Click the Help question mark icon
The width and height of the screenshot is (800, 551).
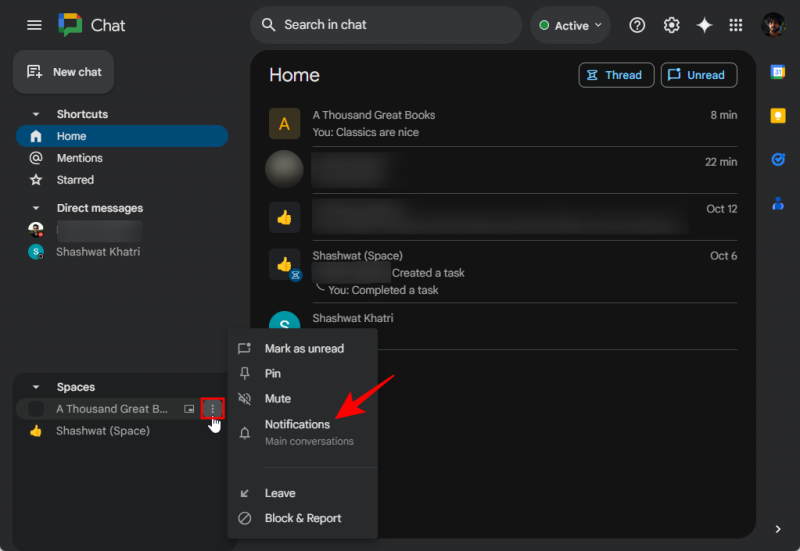point(637,25)
